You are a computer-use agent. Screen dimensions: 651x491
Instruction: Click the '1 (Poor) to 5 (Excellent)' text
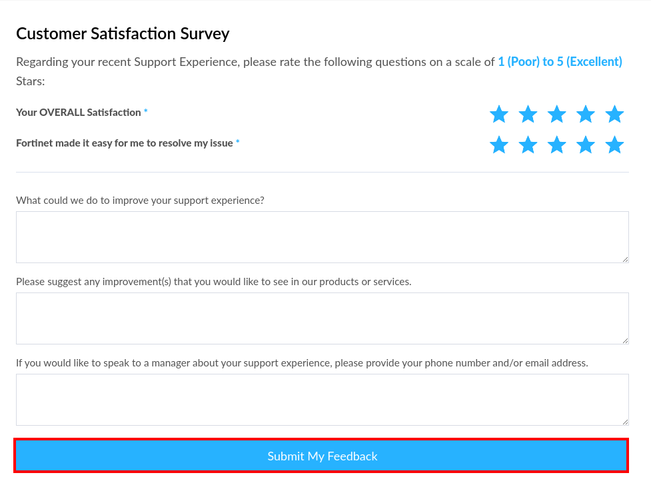tap(559, 62)
